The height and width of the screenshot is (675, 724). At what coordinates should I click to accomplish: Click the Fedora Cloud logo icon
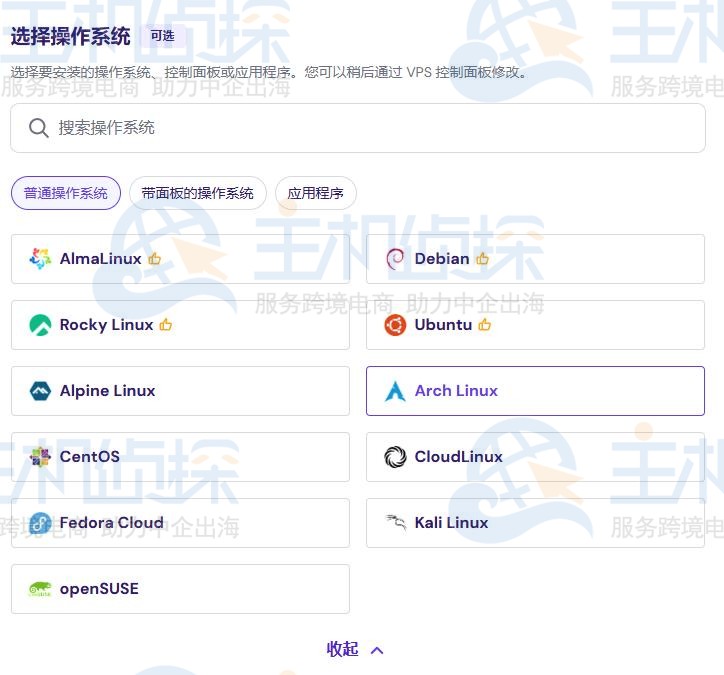40,523
